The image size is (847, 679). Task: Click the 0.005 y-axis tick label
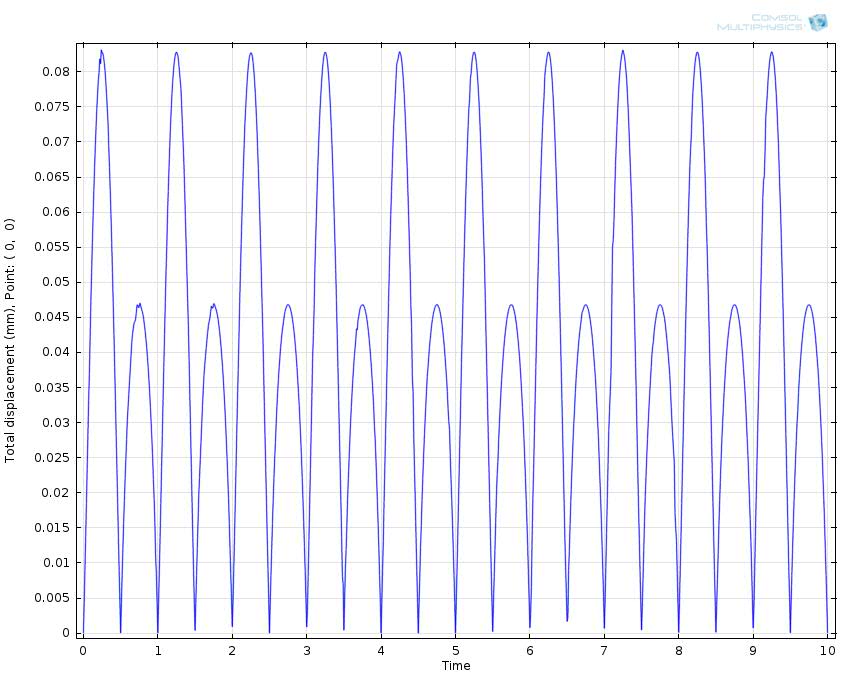coord(52,599)
